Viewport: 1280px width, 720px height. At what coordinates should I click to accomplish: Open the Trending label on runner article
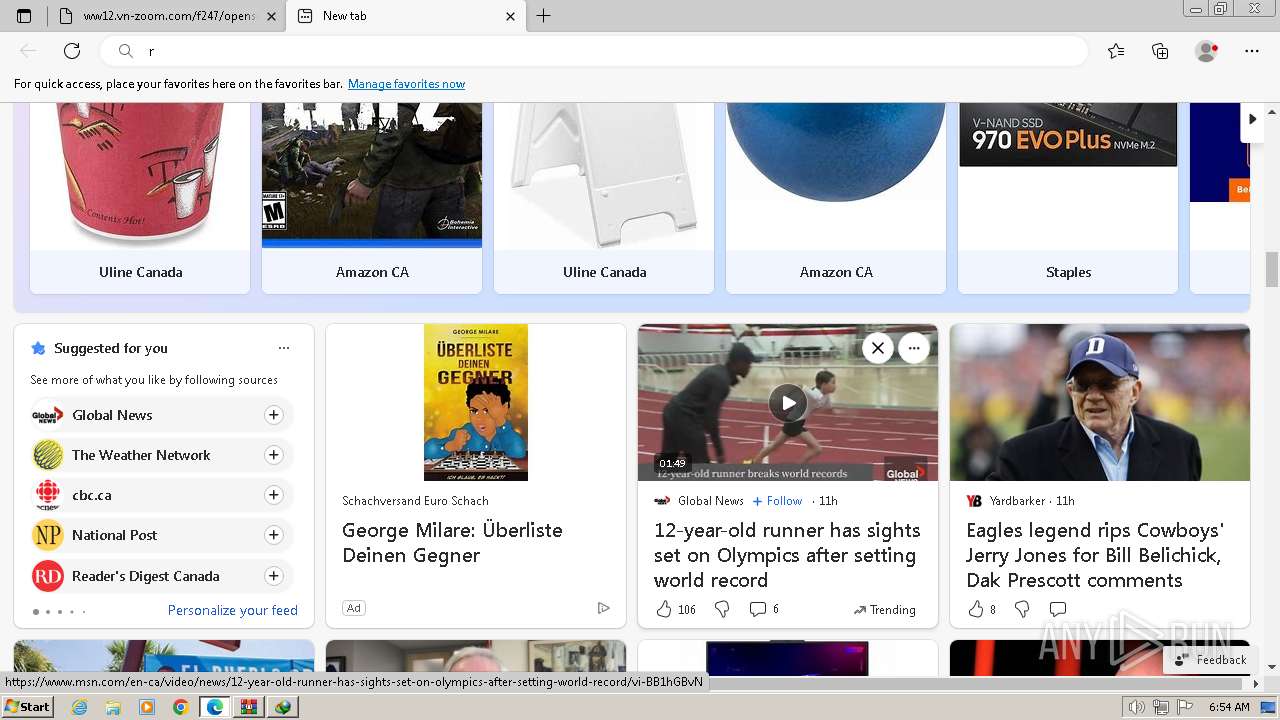[x=885, y=610]
